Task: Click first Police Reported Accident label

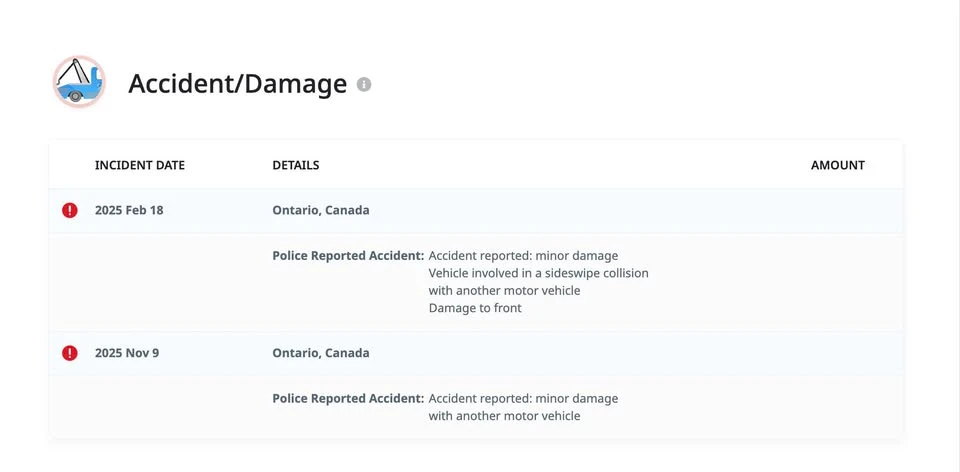Action: pos(348,256)
